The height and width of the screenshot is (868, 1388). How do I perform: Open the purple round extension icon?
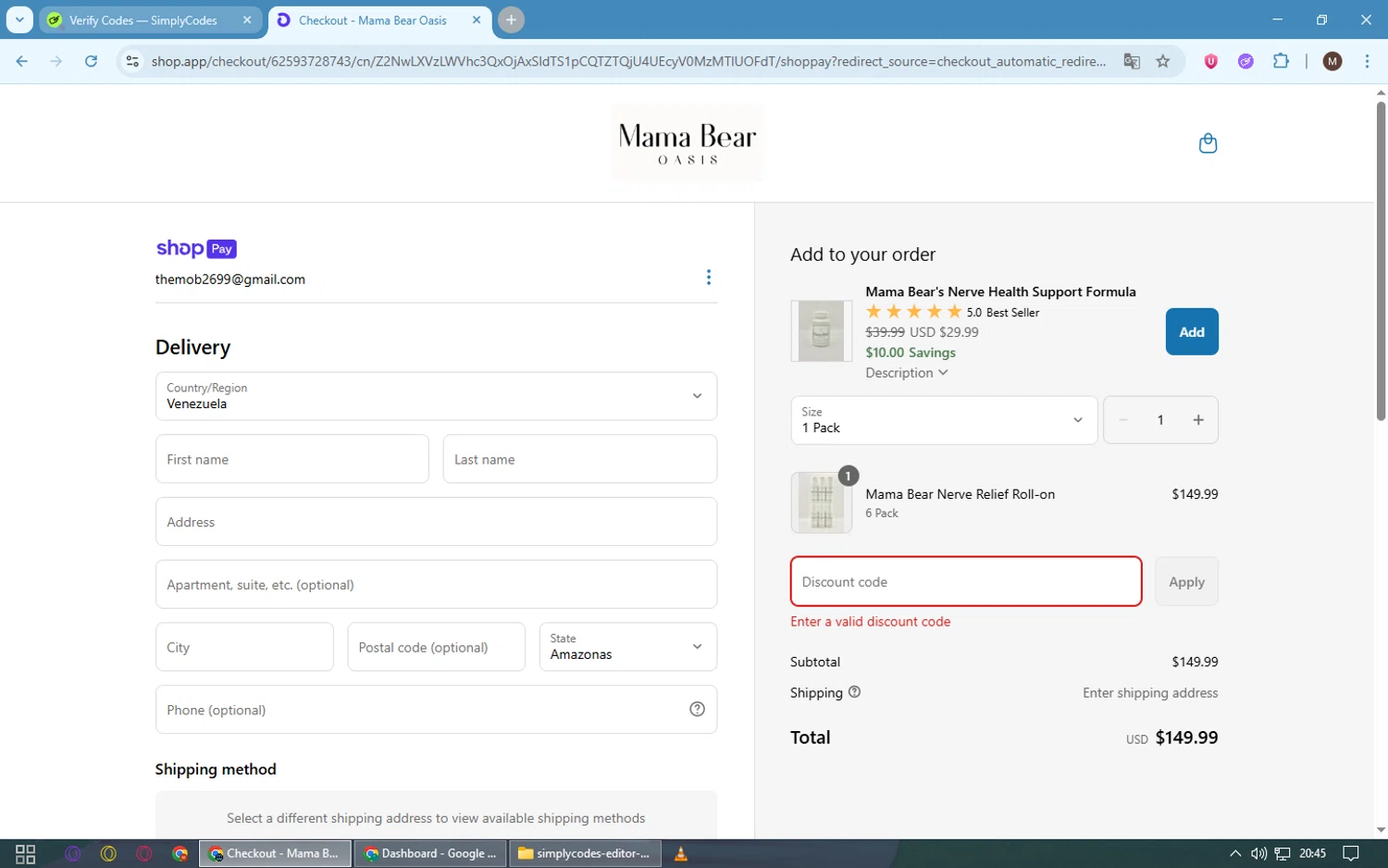click(1245, 61)
